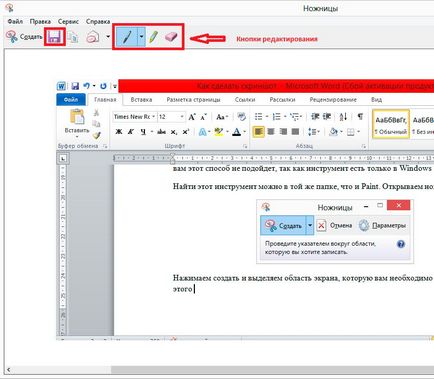Switch to the Рассылки ribbon tab

pos(282,100)
